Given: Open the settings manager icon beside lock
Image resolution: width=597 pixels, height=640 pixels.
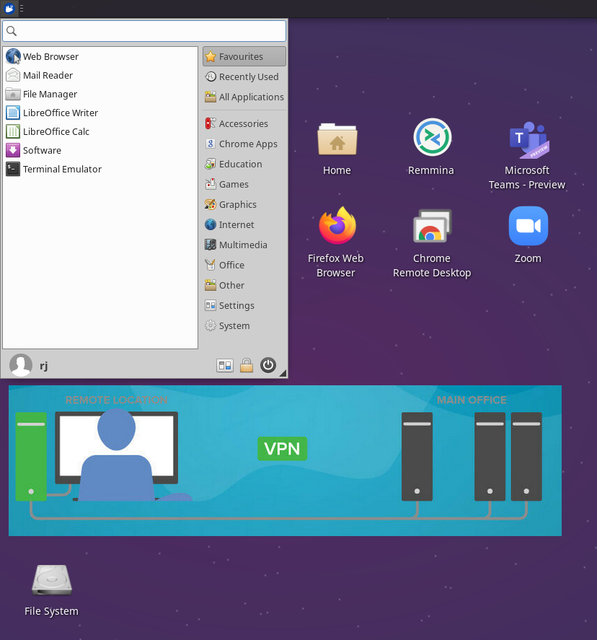Looking at the screenshot, I should pyautogui.click(x=225, y=365).
